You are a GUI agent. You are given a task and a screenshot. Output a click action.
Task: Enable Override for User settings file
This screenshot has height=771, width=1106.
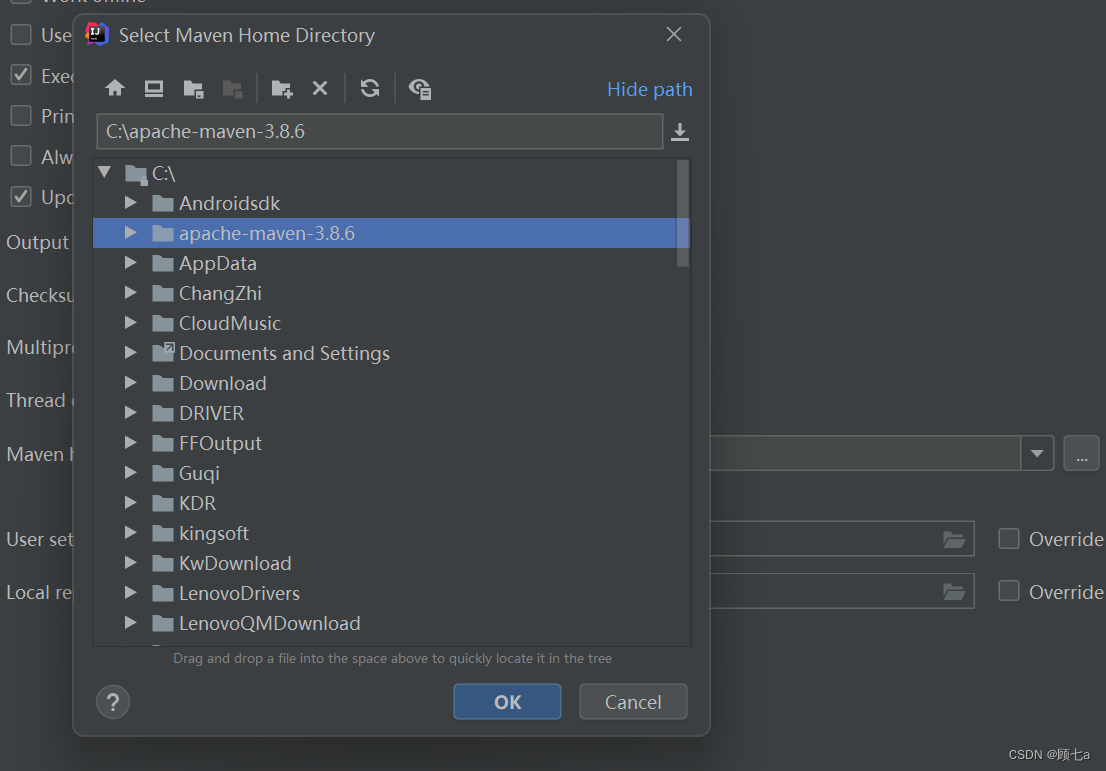(1009, 539)
